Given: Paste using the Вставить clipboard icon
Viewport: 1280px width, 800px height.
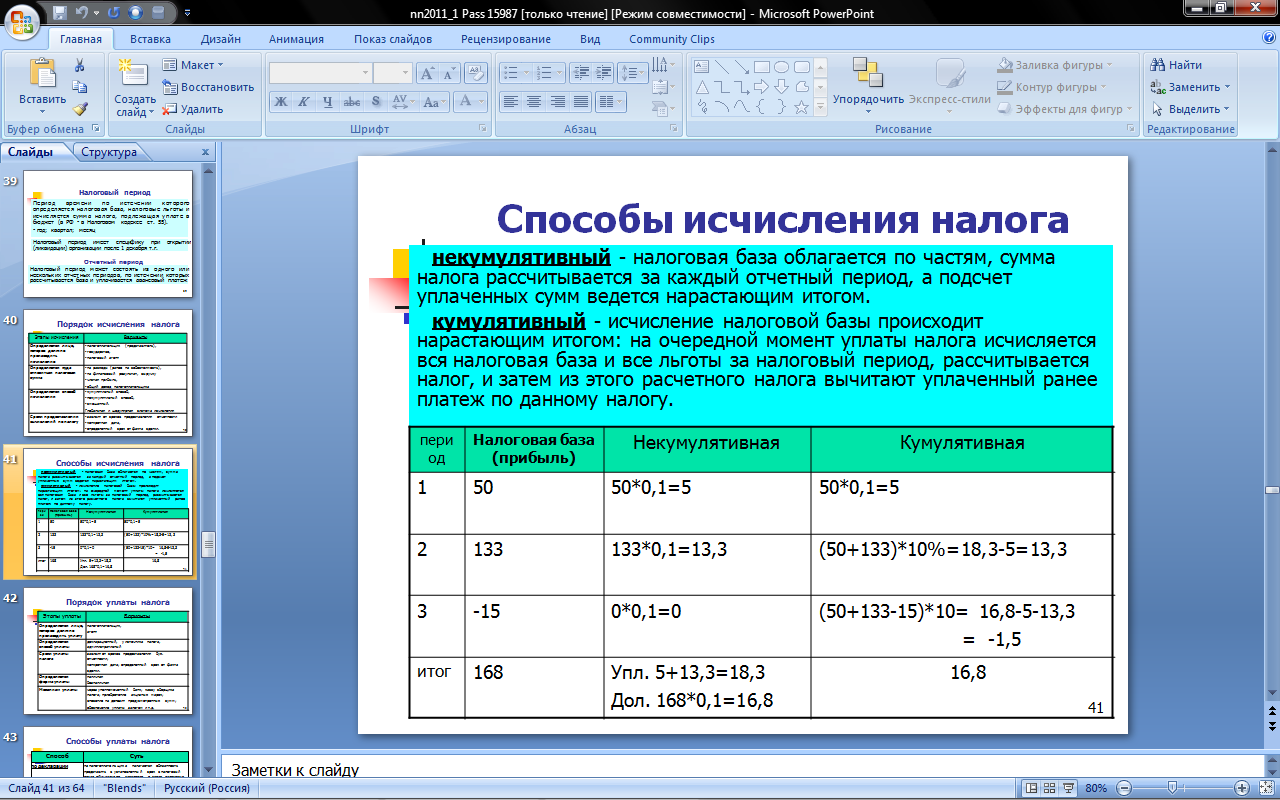Looking at the screenshot, I should (42, 74).
